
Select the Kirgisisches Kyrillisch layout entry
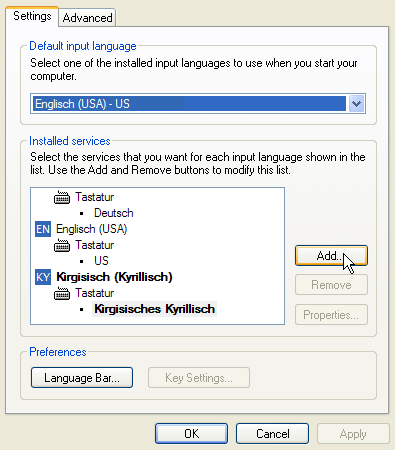tap(154, 309)
